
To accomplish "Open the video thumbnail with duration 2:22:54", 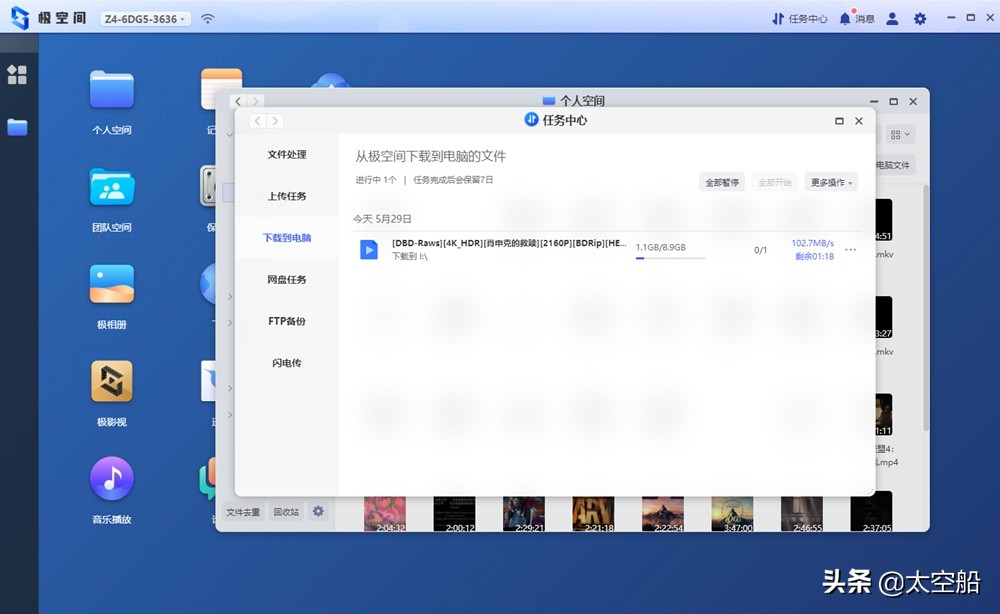I will point(663,514).
